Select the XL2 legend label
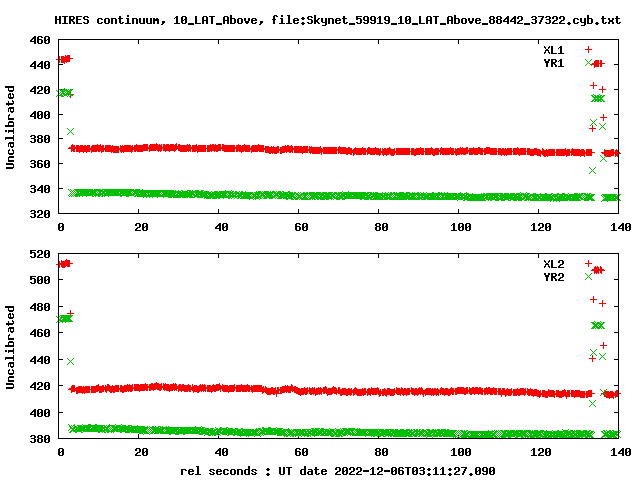Viewport: 640px width, 480px height. pos(553,264)
